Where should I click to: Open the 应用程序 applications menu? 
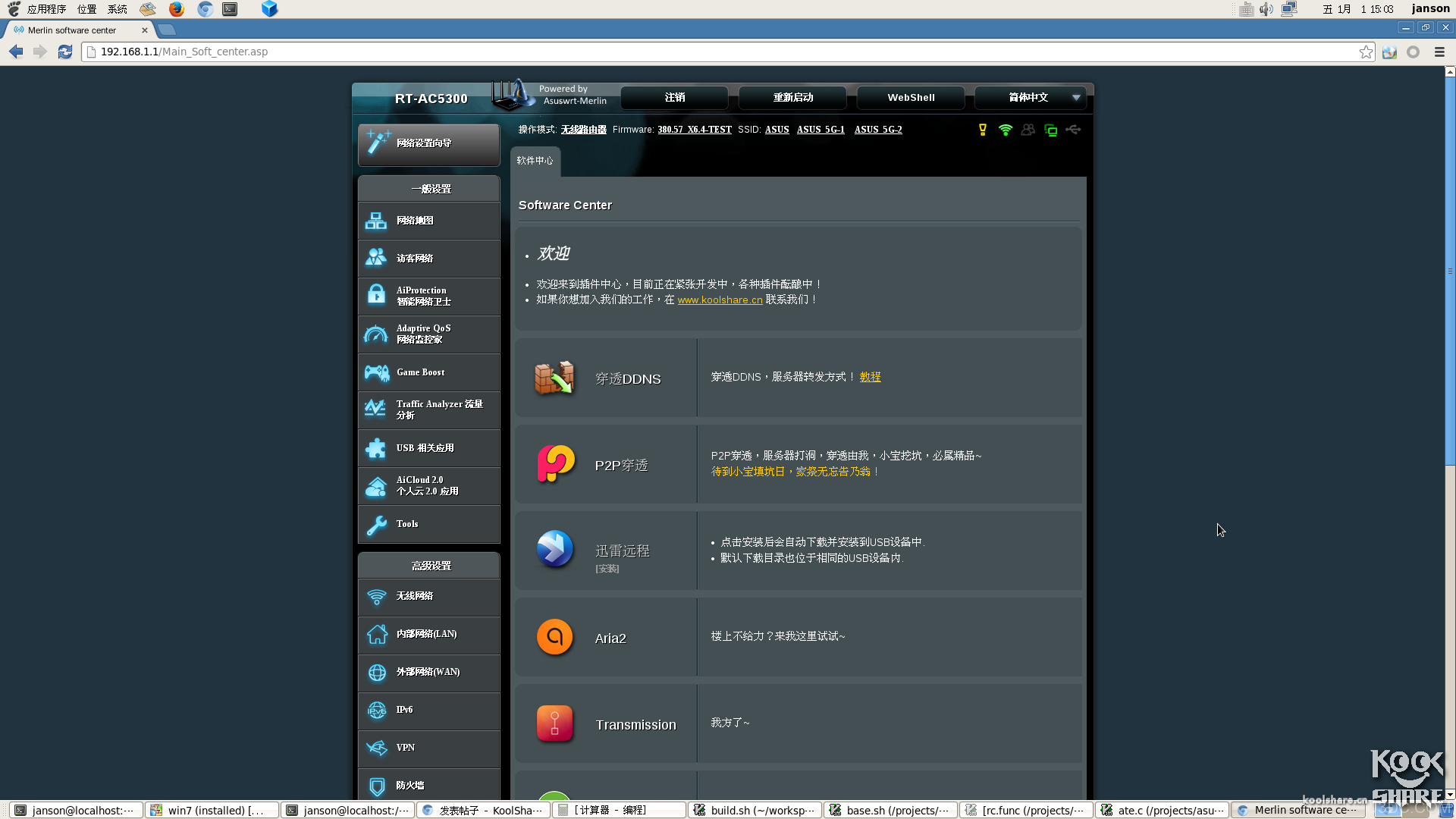coord(46,9)
